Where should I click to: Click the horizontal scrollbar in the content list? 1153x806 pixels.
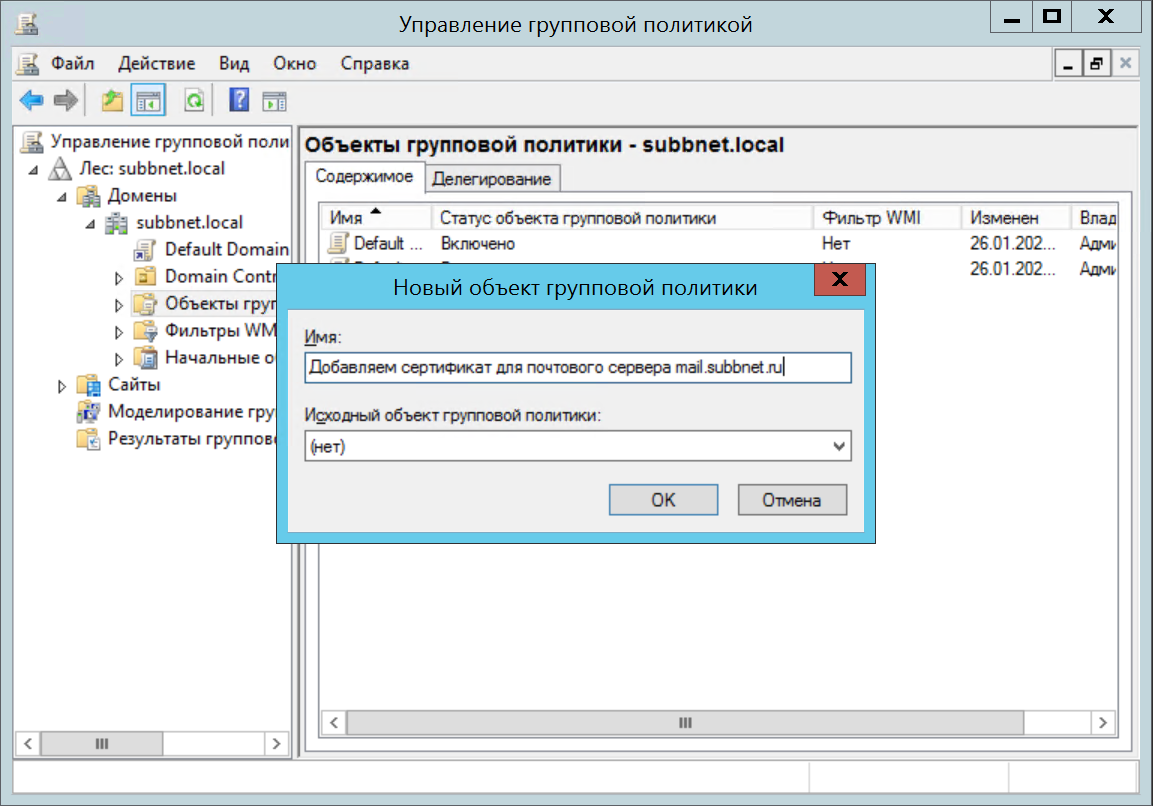684,722
